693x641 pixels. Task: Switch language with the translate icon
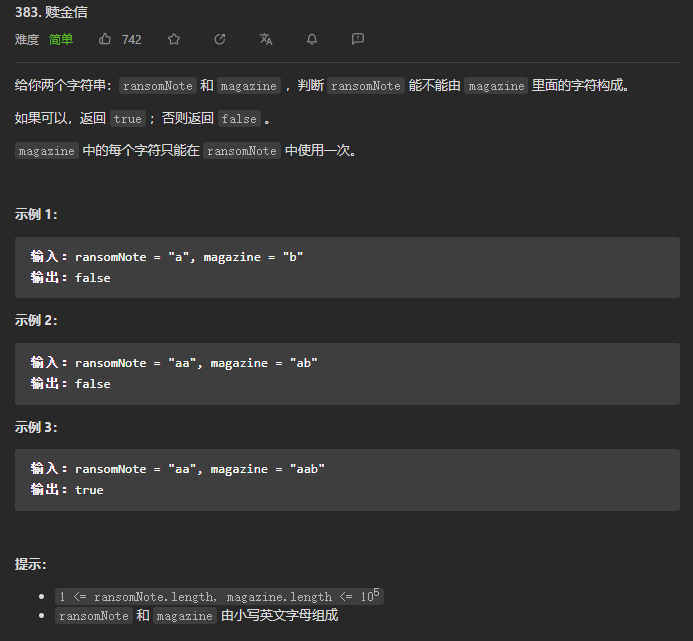266,39
